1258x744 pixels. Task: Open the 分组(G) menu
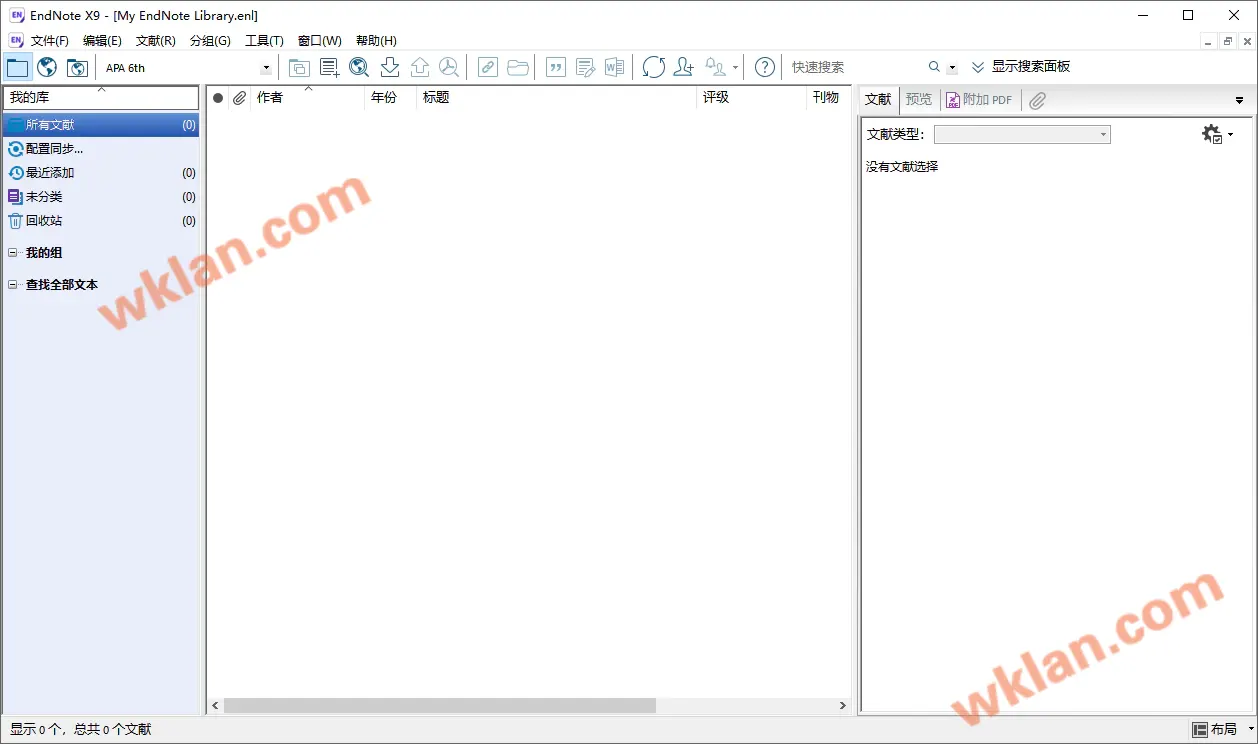[210, 41]
